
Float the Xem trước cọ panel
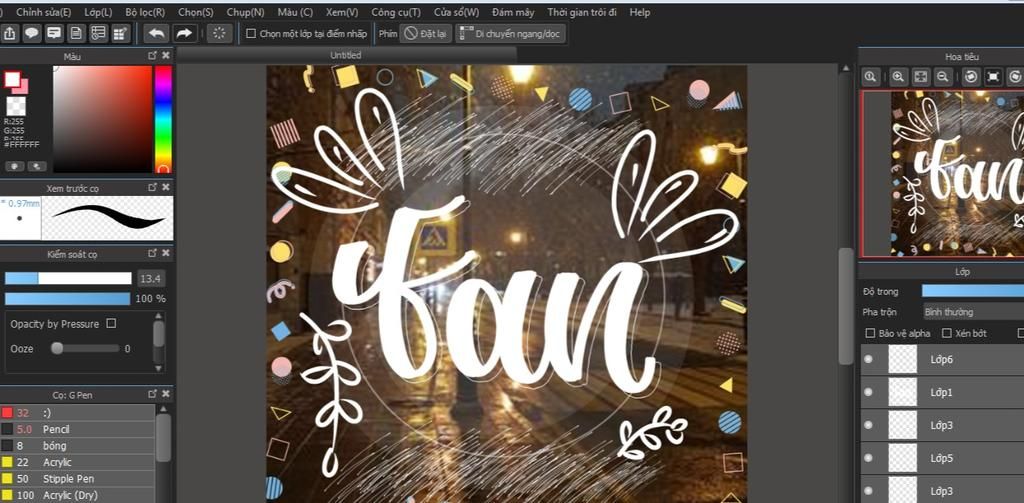[153, 187]
